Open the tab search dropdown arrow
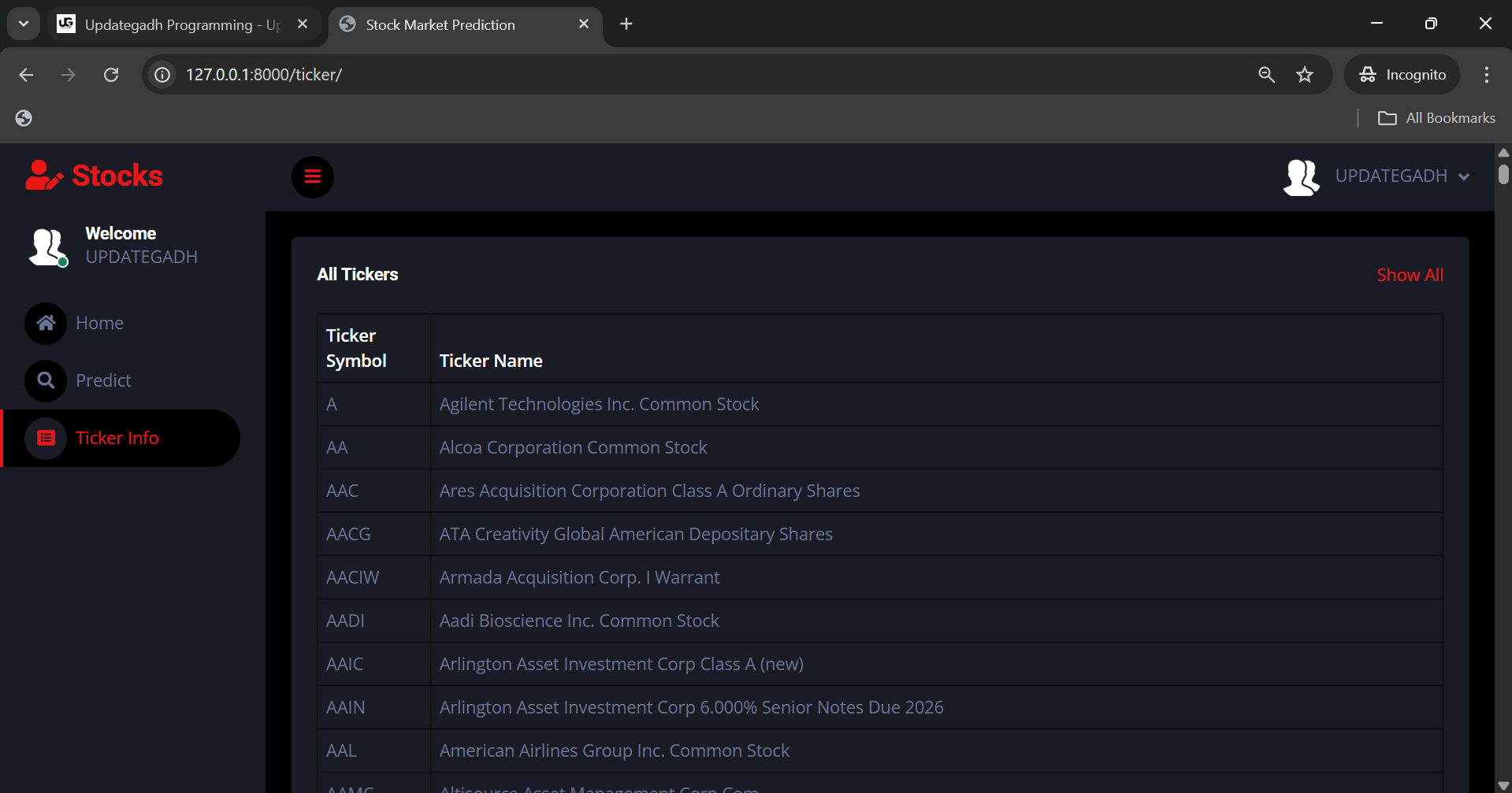Image resolution: width=1512 pixels, height=793 pixels. pos(24,24)
